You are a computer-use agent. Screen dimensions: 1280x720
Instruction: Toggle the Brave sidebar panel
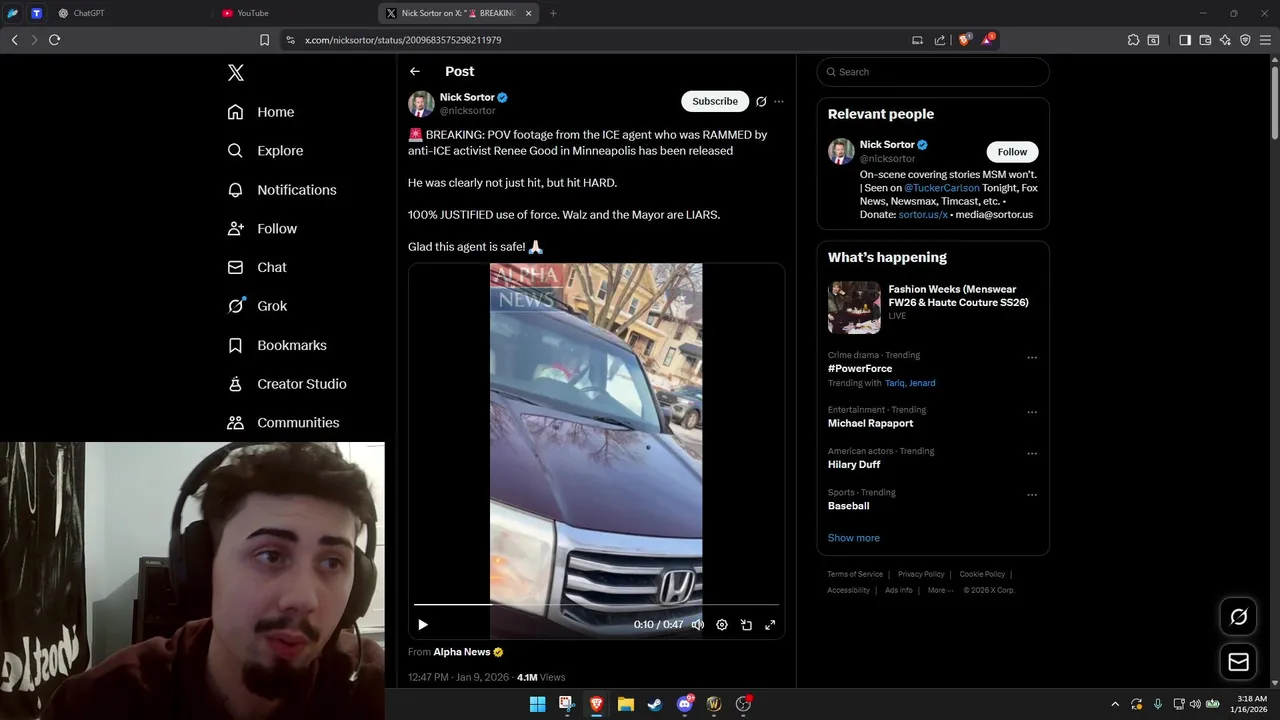1185,40
